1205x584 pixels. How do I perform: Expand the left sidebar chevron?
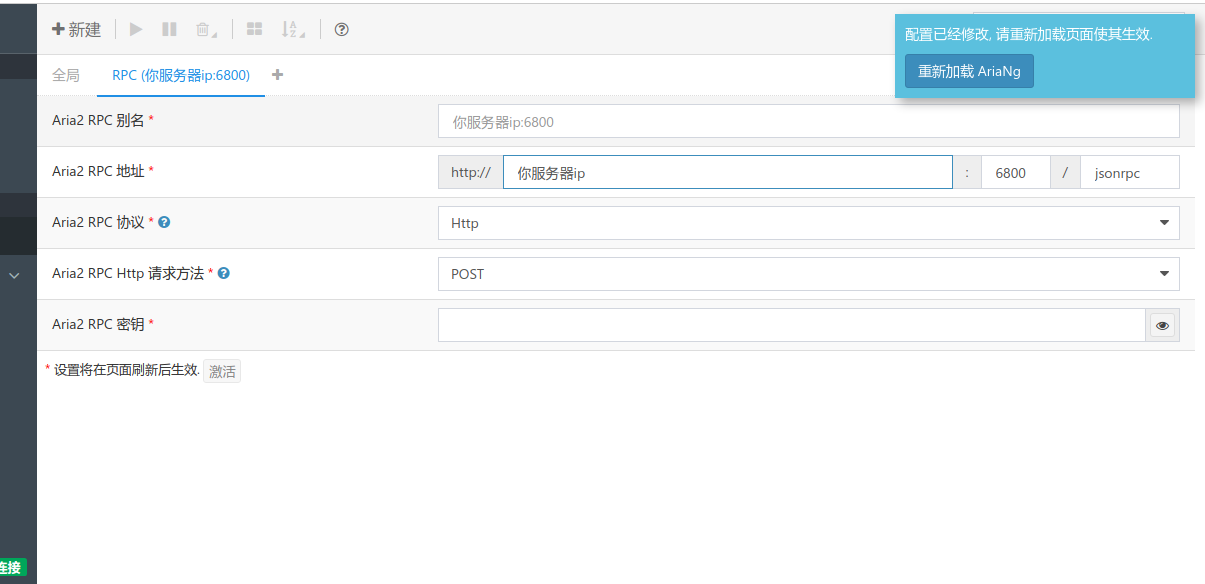coord(14,275)
